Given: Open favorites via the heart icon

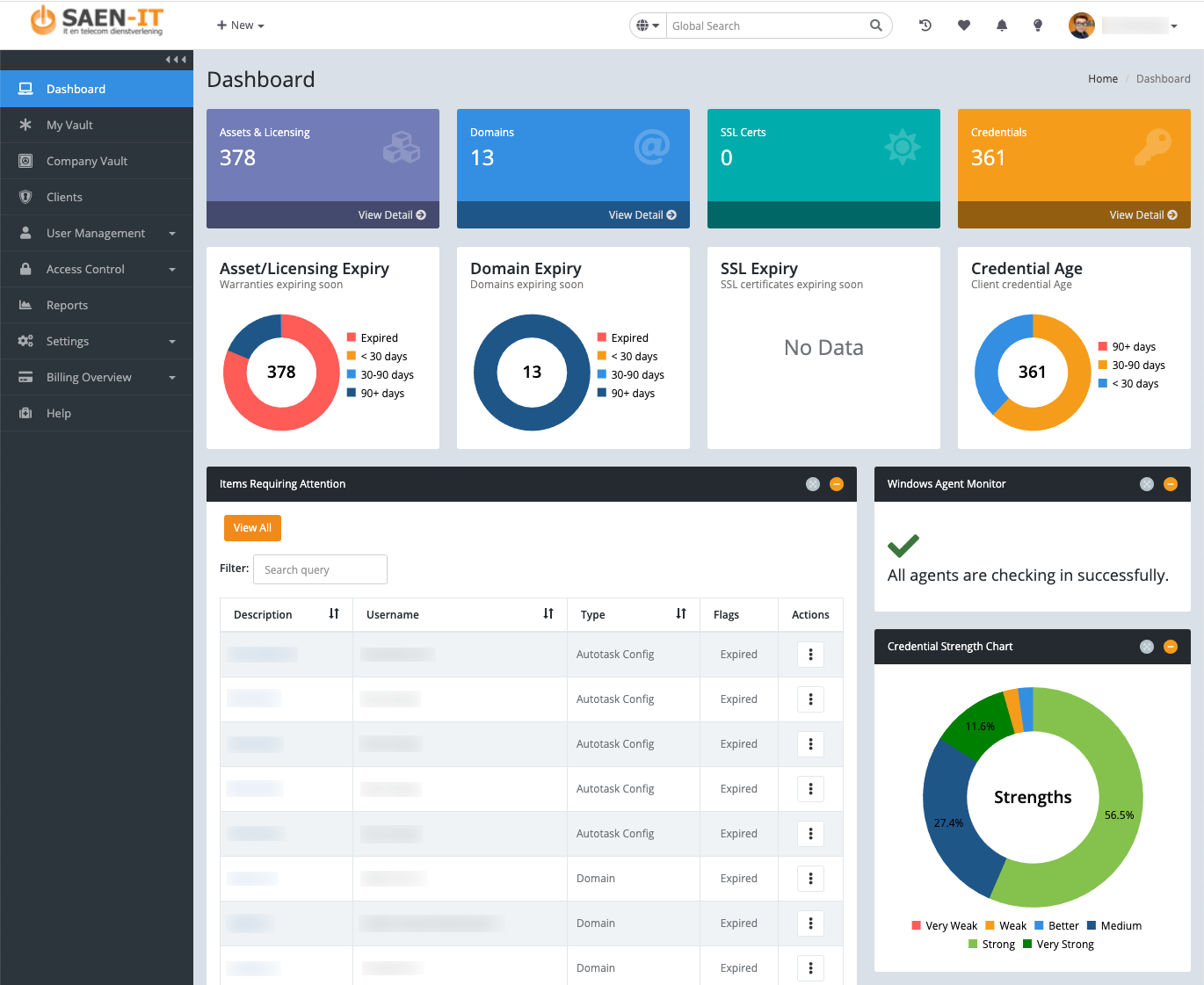Looking at the screenshot, I should (964, 25).
